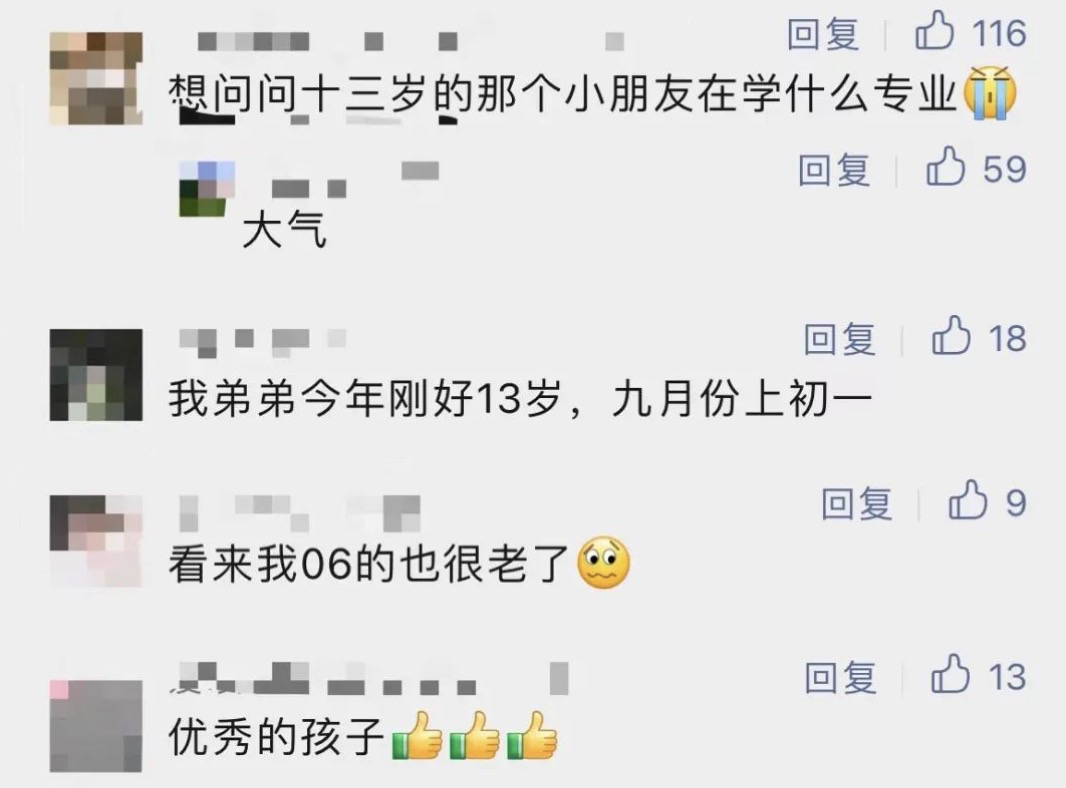The height and width of the screenshot is (788, 1066).
Task: Like the '优秀的孩子' comment
Action: [950, 674]
